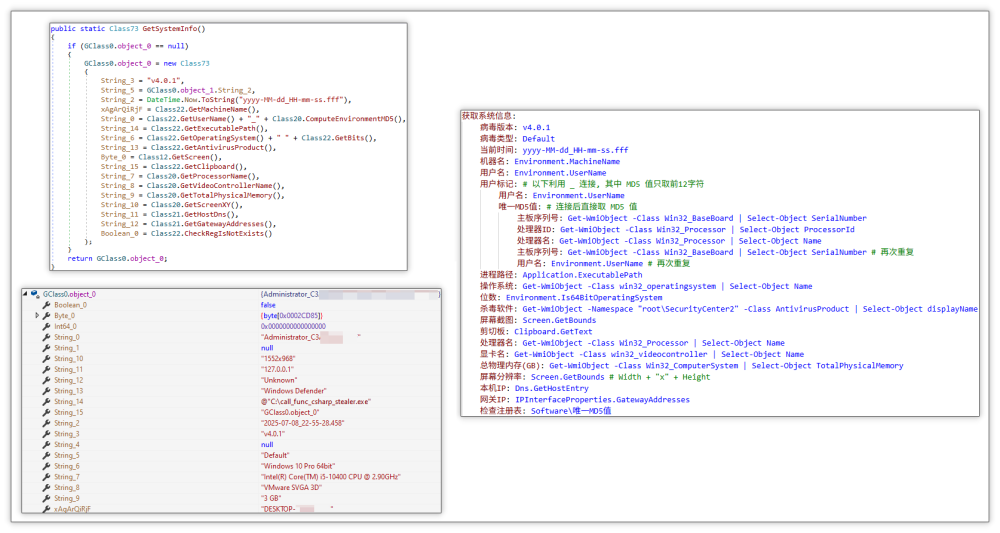1000x533 pixels.
Task: Click the wrench icon next to String_13
Action: pyautogui.click(x=47, y=391)
